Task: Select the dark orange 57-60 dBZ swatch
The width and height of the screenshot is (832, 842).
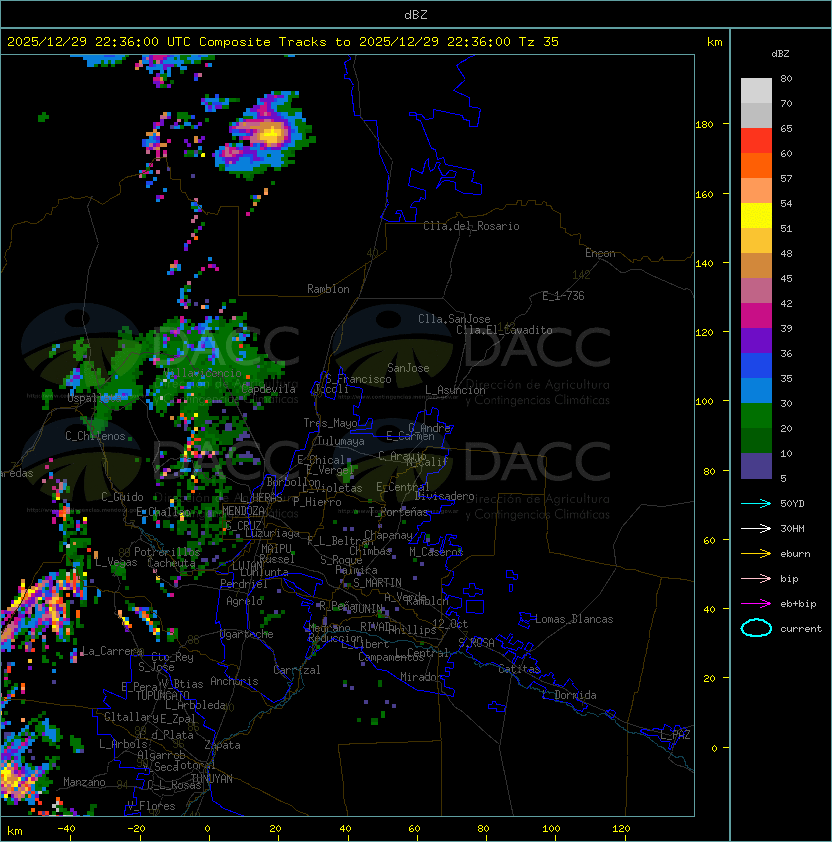Action: click(x=756, y=165)
